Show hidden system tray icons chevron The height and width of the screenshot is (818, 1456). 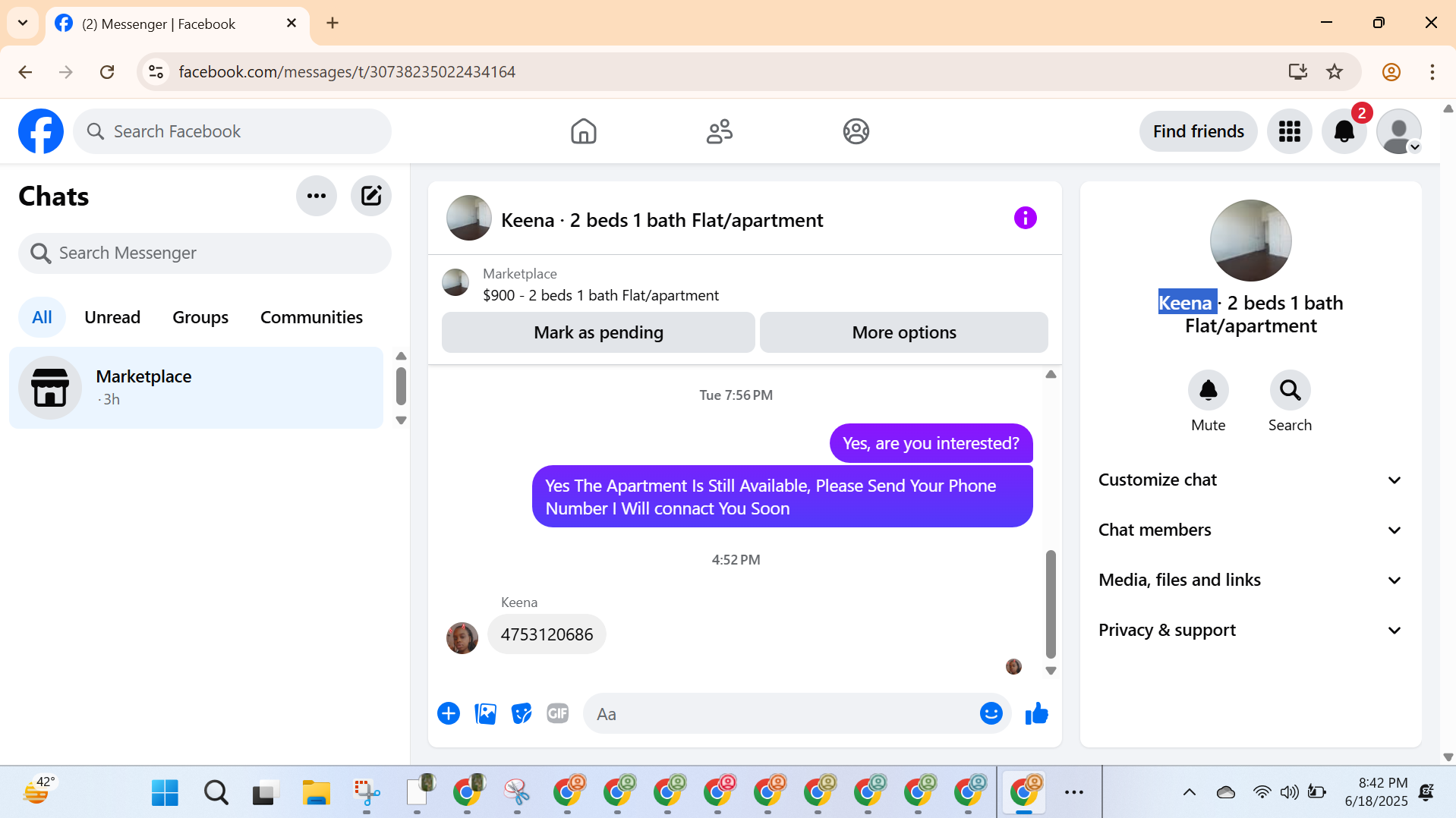click(x=1189, y=792)
